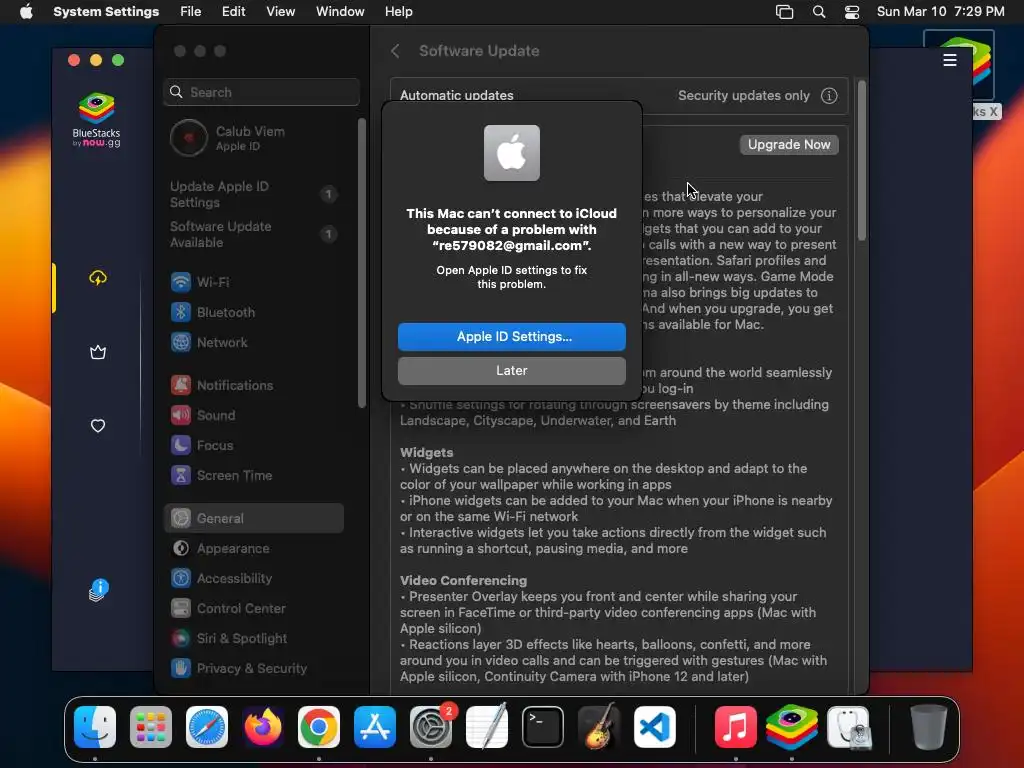Select Focus in the sidebar
1024x768 pixels.
click(x=255, y=445)
